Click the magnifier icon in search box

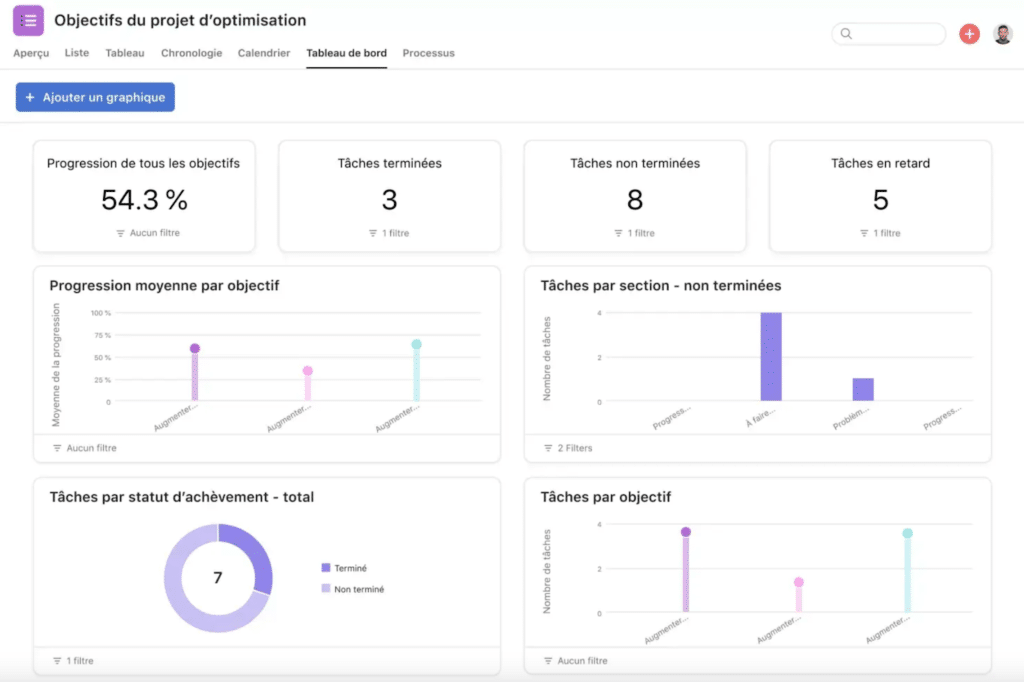click(x=846, y=34)
